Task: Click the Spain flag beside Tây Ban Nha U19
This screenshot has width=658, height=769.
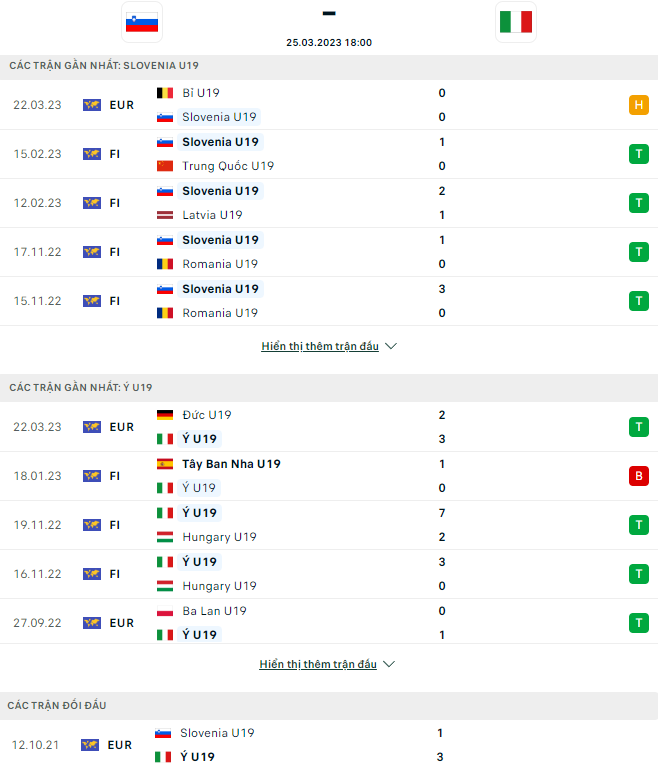Action: (x=165, y=464)
